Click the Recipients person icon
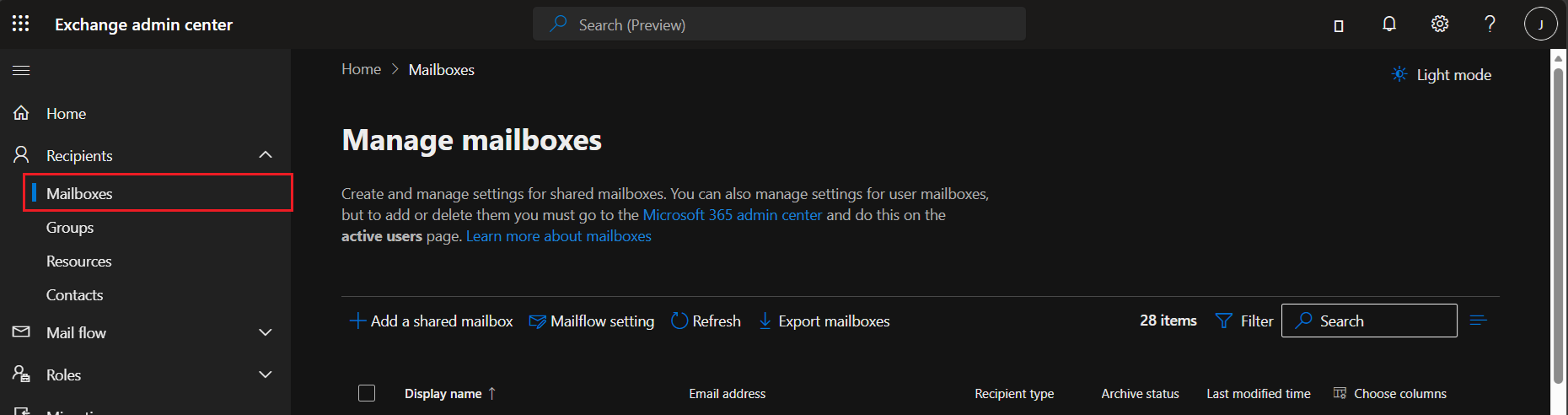The width and height of the screenshot is (1568, 415). click(x=21, y=154)
